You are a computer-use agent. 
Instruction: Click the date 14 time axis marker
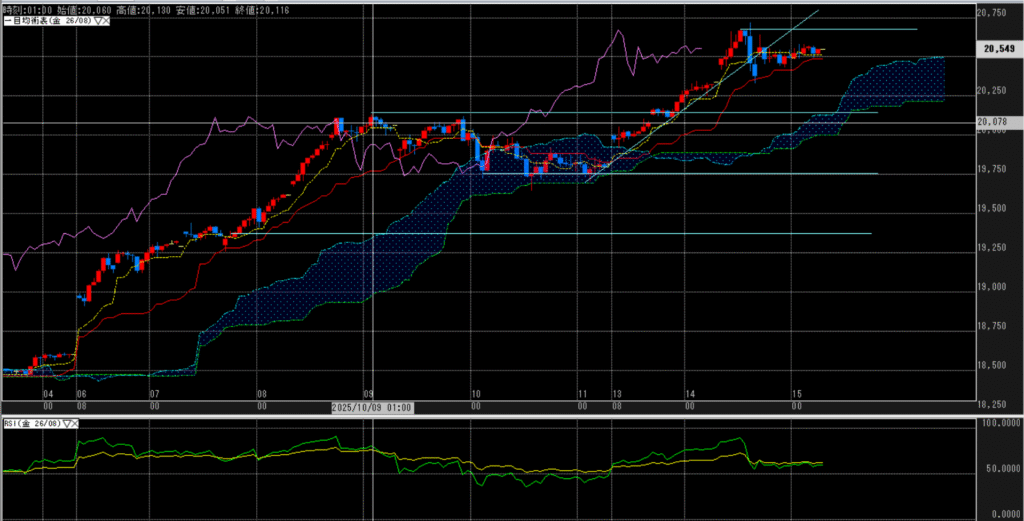pyautogui.click(x=690, y=395)
